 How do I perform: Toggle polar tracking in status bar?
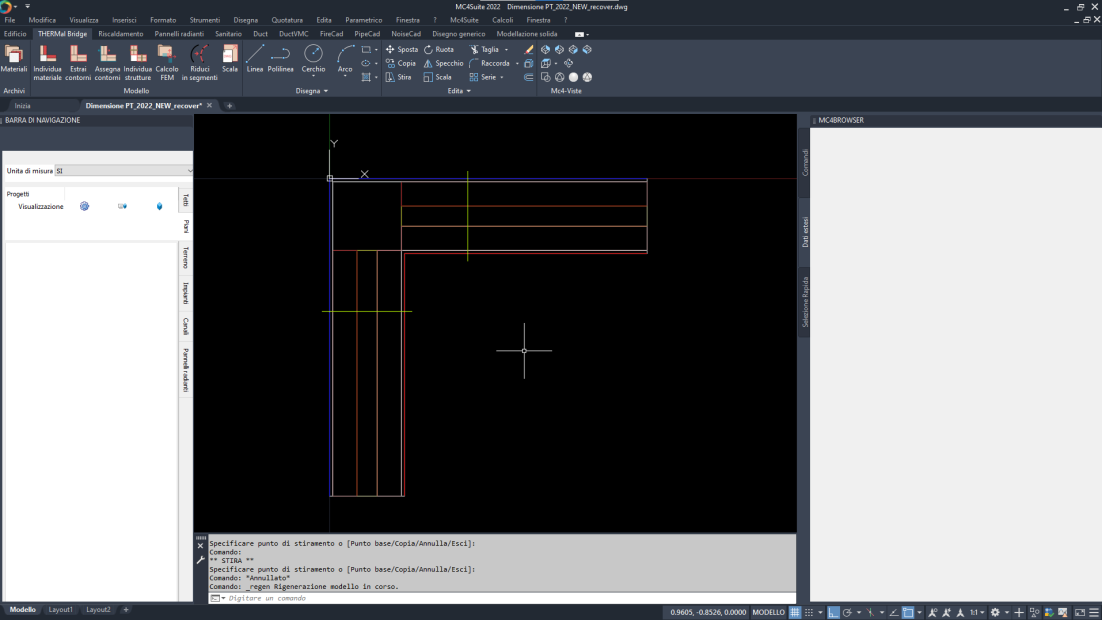pyautogui.click(x=848, y=612)
